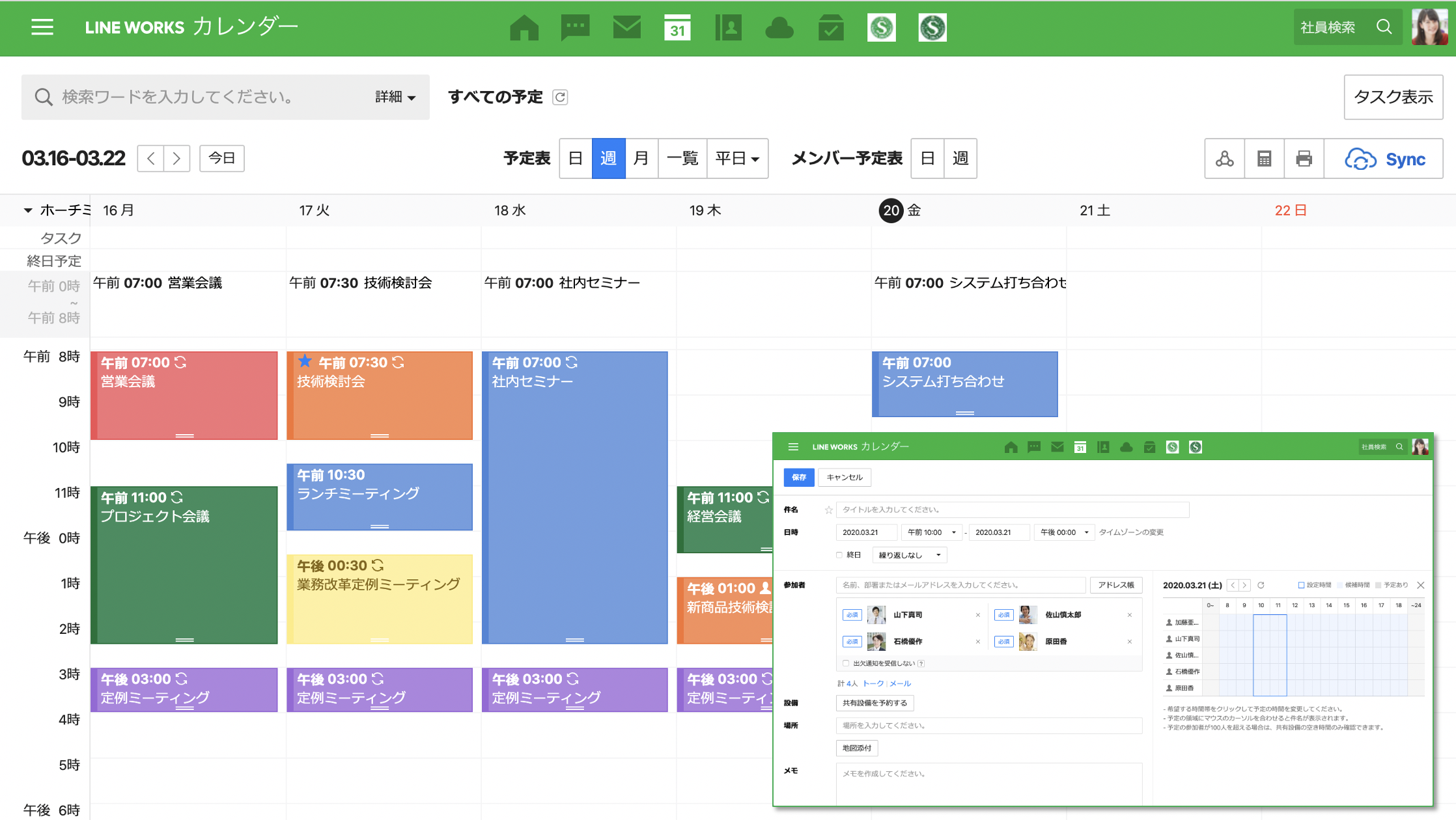Remove participant 山下真司
This screenshot has height=820, width=1456.
(977, 615)
